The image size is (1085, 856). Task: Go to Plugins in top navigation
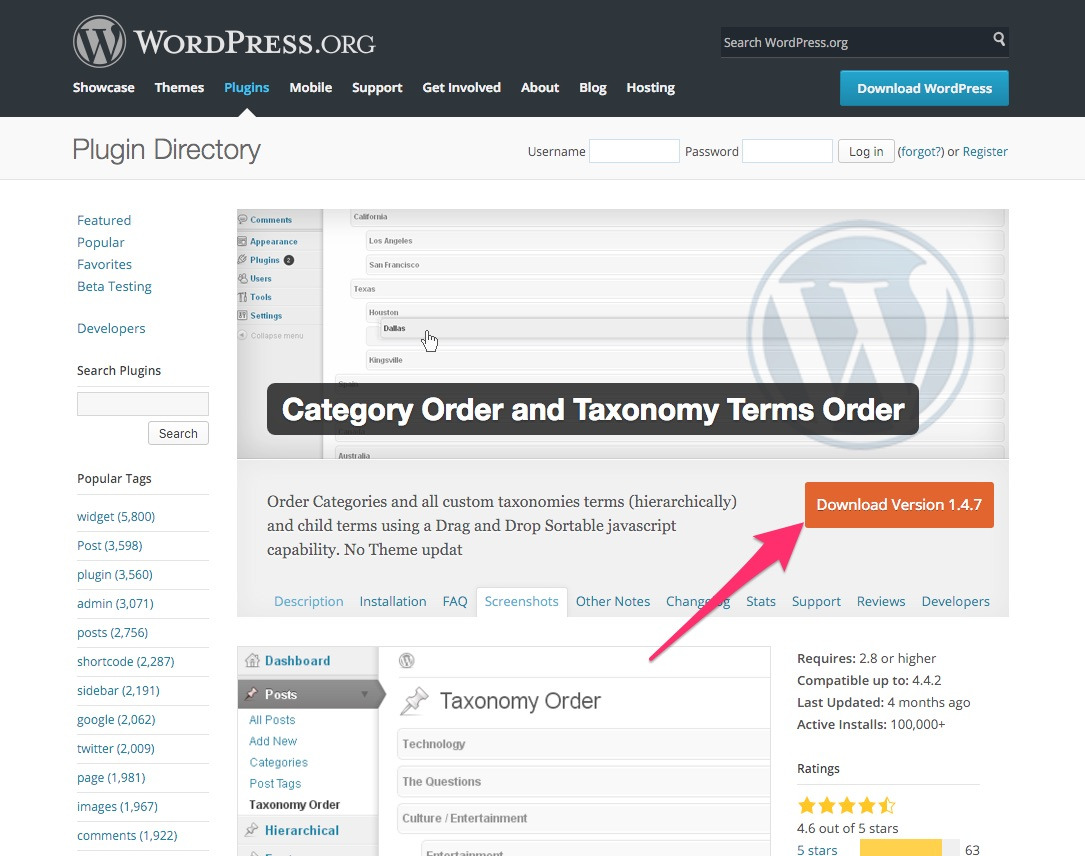pyautogui.click(x=246, y=87)
